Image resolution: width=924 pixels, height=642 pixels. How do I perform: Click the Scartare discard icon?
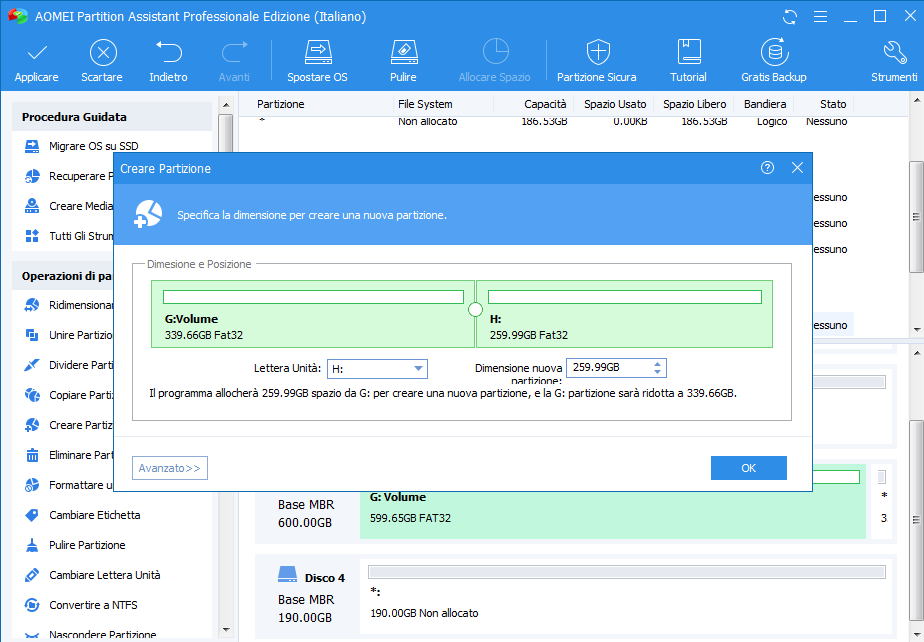pyautogui.click(x=102, y=53)
